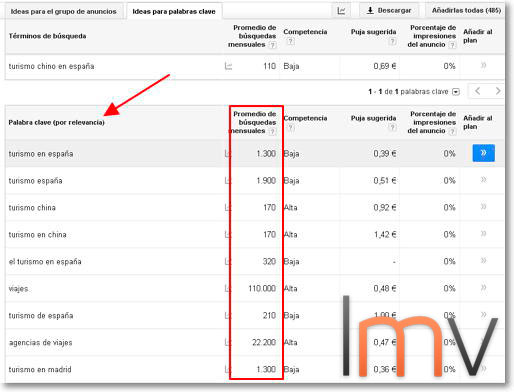Add viajes keyword to plan
The width and height of the screenshot is (514, 392).
(483, 288)
